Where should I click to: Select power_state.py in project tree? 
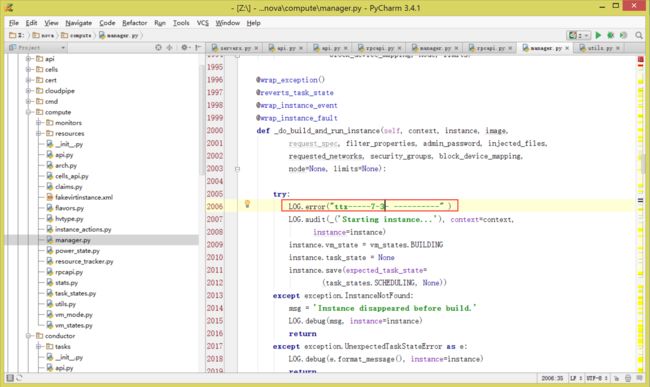pos(77,251)
